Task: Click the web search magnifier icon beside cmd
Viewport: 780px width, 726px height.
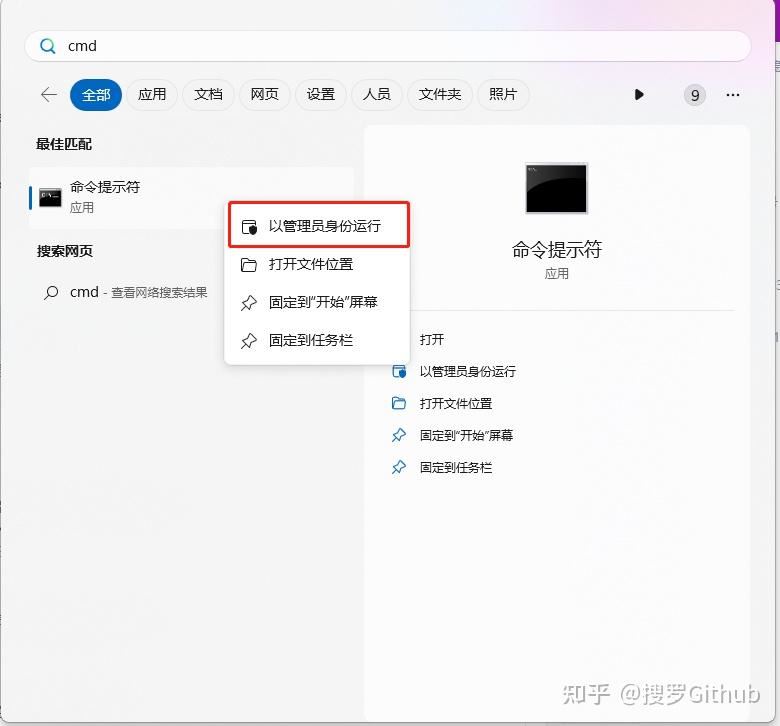Action: coord(51,293)
